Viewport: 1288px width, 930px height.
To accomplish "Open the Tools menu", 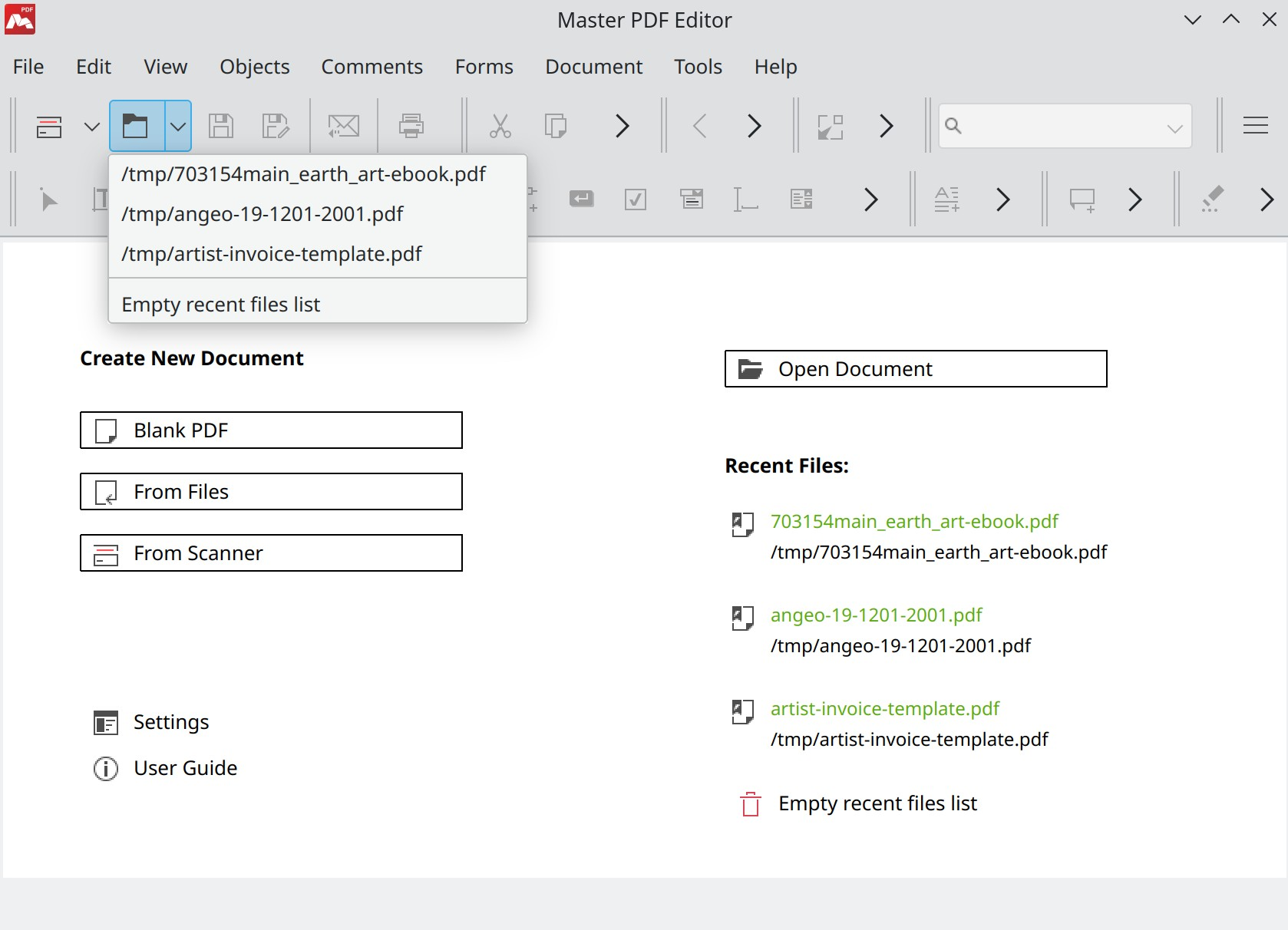I will (x=698, y=67).
